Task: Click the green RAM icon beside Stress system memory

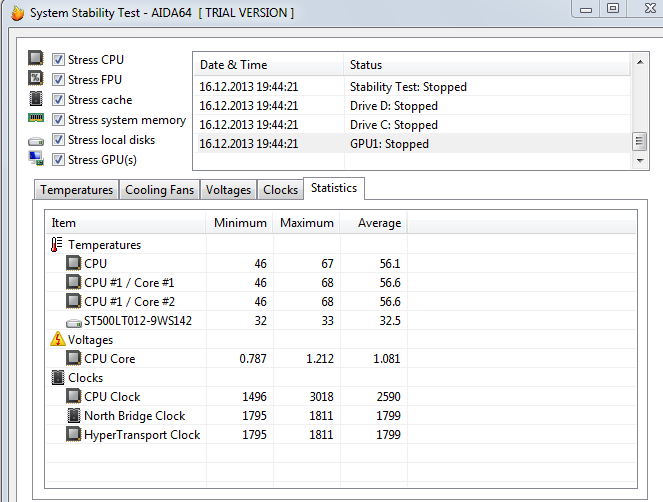Action: coord(36,118)
